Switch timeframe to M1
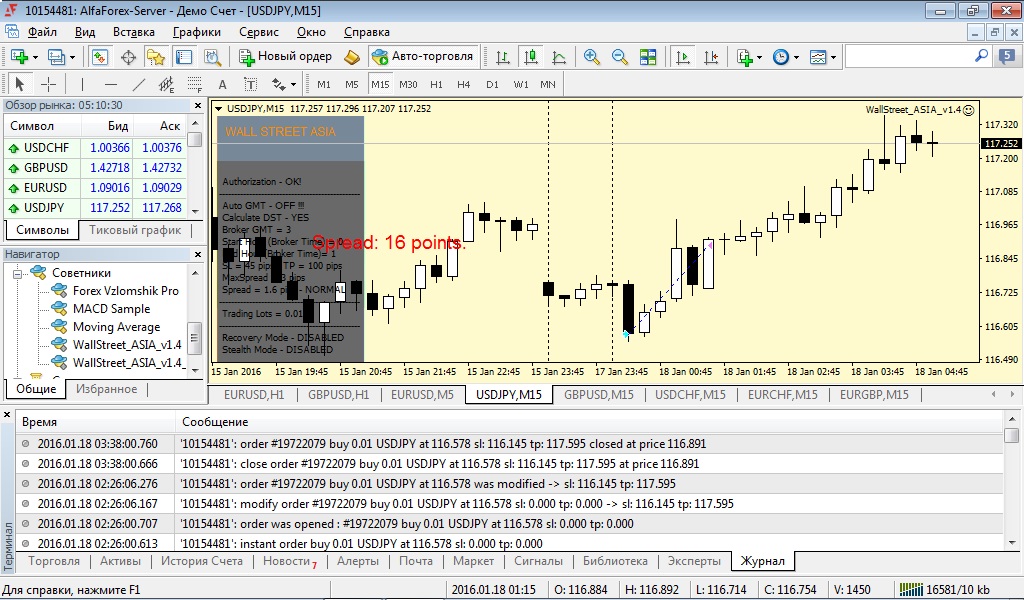1024x600 pixels. click(324, 84)
